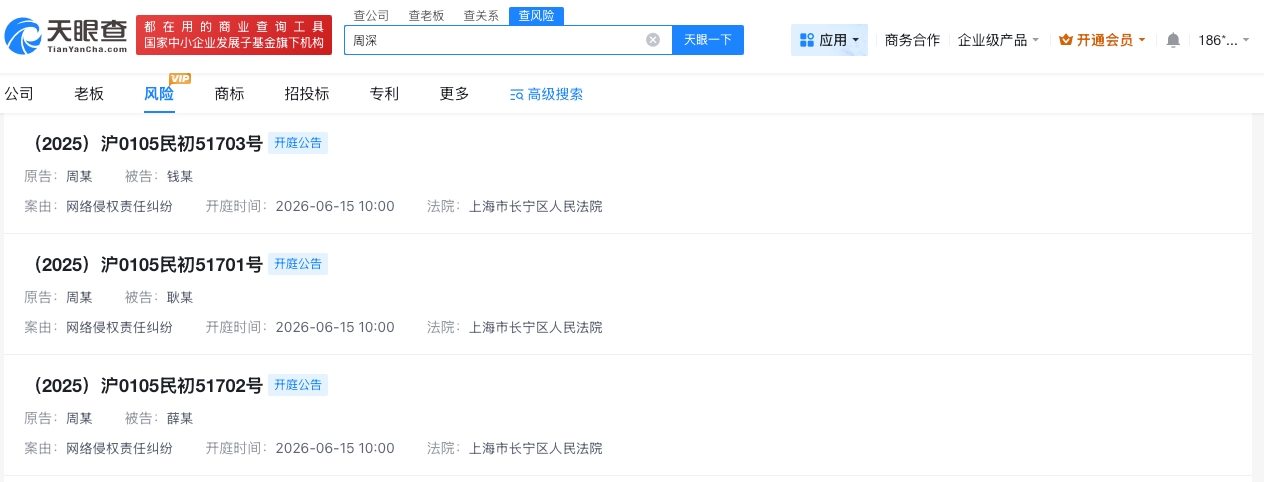The image size is (1264, 482).
Task: Go to the 专利 results tab
Action: click(384, 94)
